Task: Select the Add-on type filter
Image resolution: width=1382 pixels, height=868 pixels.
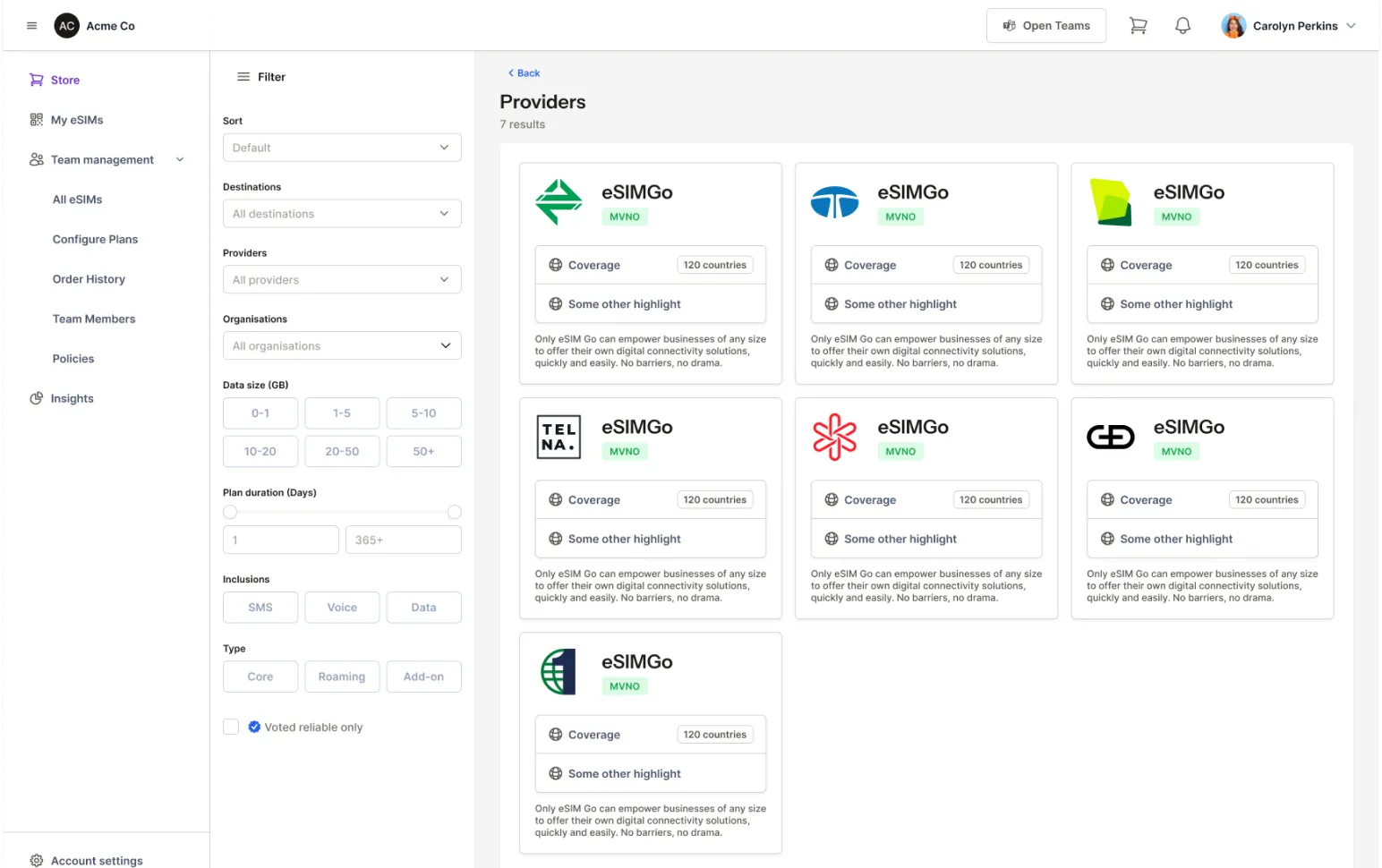Action: point(424,677)
